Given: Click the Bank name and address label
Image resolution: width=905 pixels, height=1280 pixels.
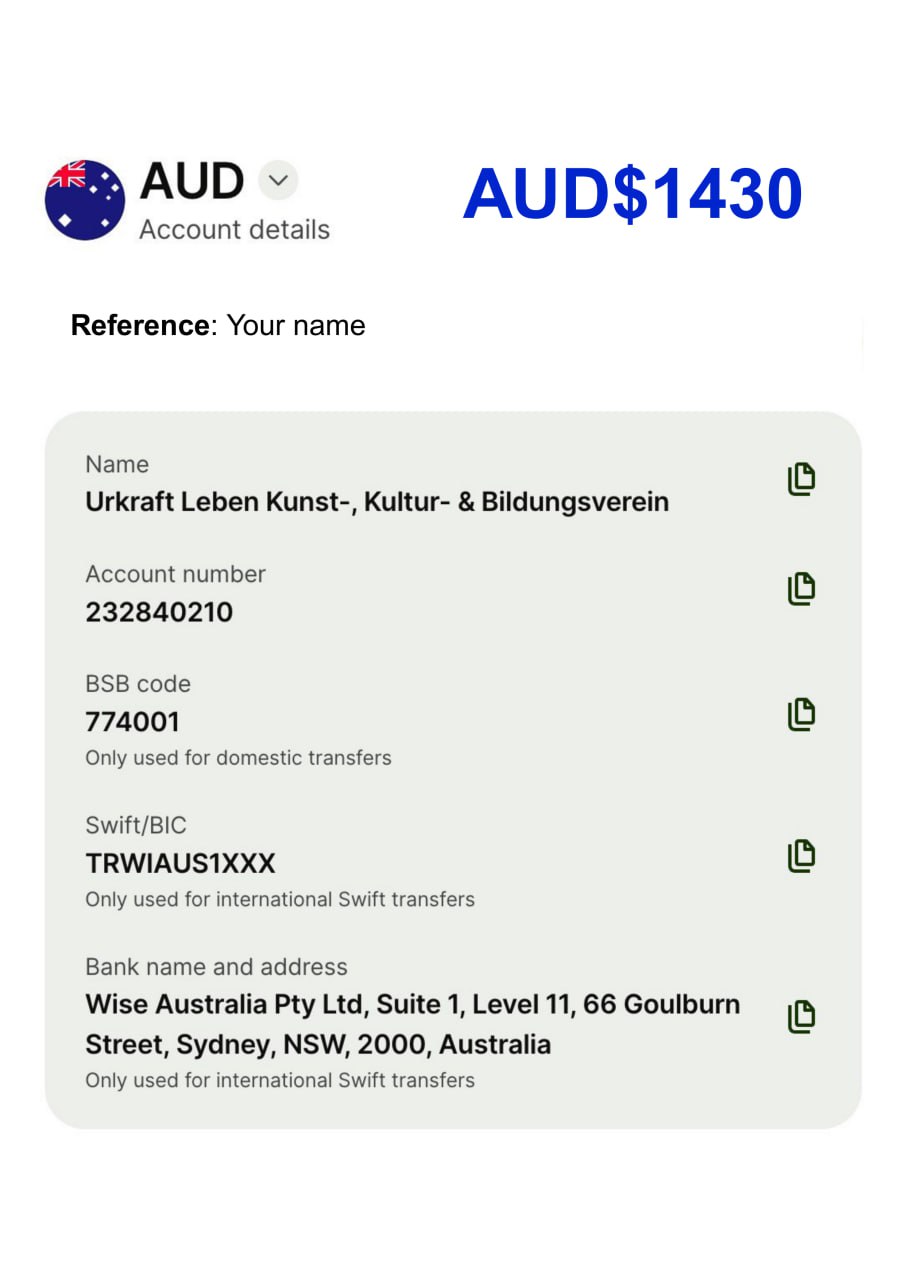Looking at the screenshot, I should point(216,967).
